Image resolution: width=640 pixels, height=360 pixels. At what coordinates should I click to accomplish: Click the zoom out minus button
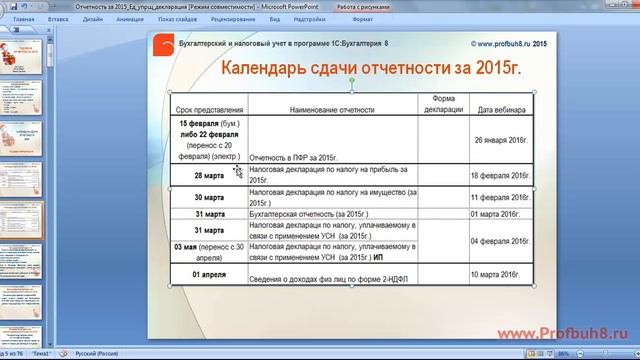point(580,353)
